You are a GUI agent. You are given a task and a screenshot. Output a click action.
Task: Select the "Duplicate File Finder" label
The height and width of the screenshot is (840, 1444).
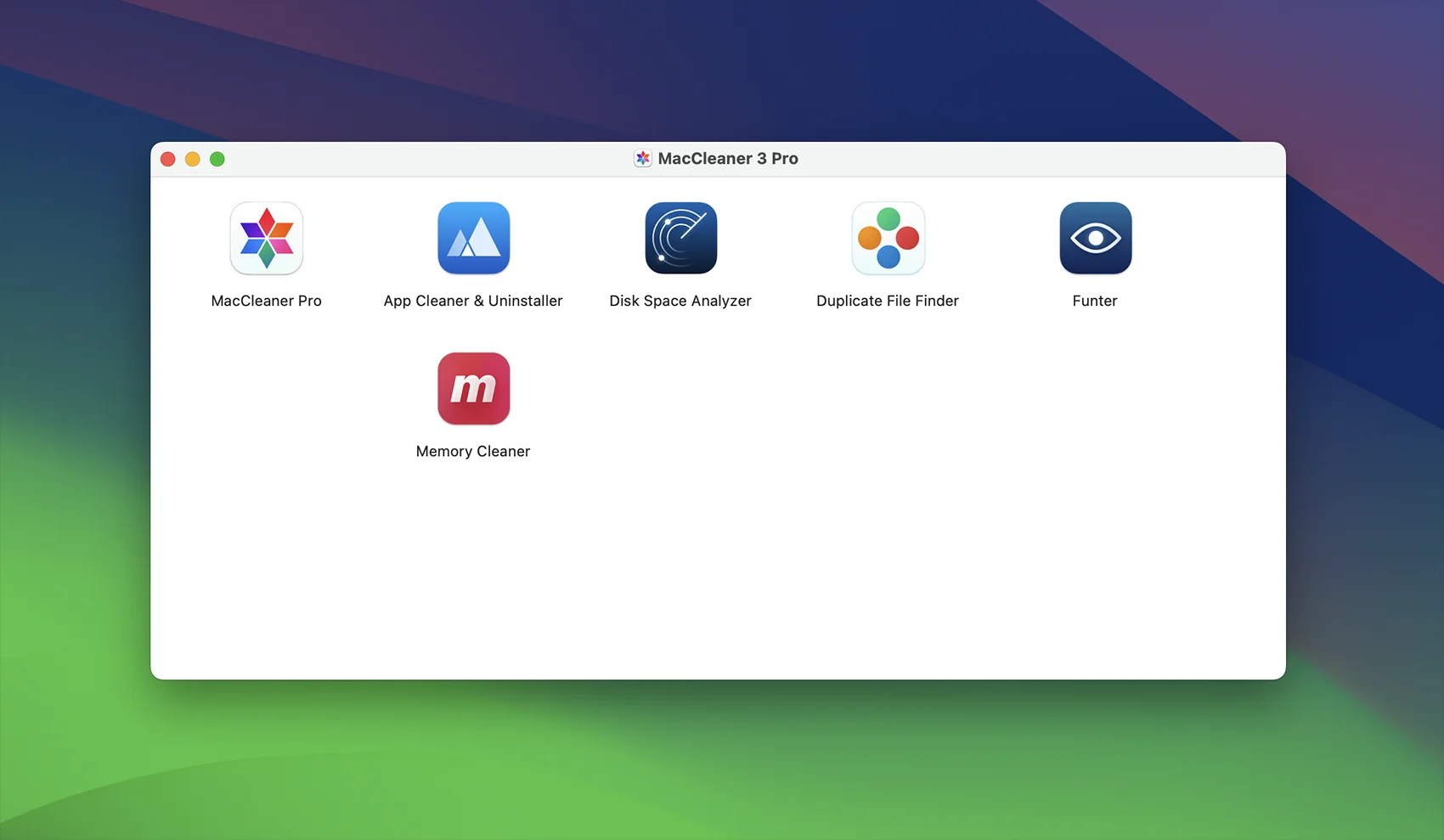(888, 301)
